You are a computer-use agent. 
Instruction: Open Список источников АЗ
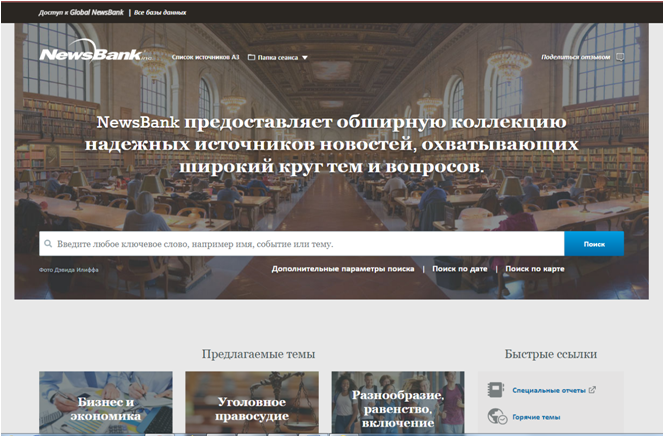click(x=205, y=57)
